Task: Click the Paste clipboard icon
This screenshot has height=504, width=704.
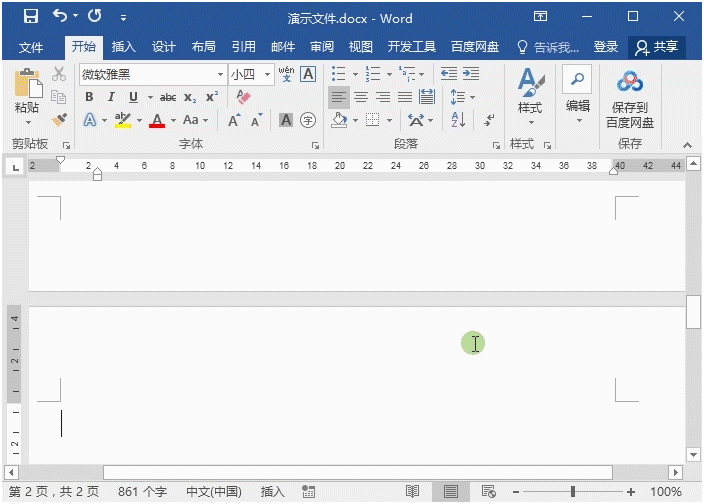Action: pos(28,83)
